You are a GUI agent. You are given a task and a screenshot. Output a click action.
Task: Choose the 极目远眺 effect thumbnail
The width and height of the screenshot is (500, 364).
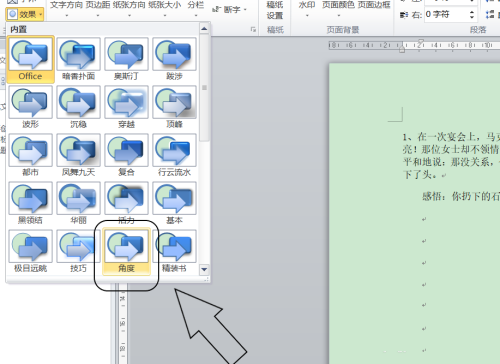(30, 251)
